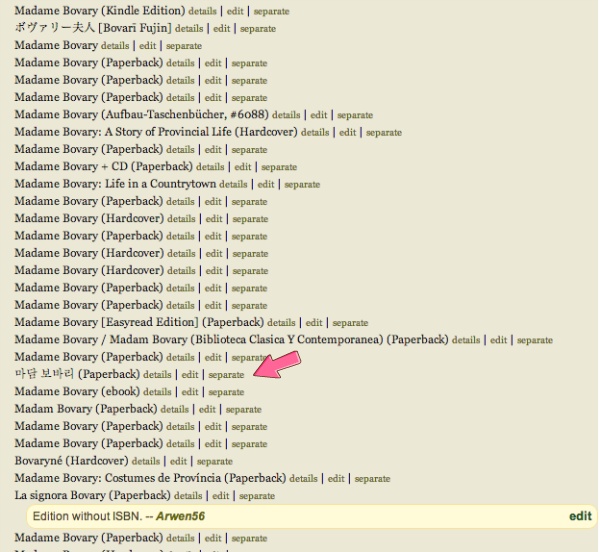Edit the Korean-title paperback edition
The width and height of the screenshot is (600, 552).
(190, 375)
